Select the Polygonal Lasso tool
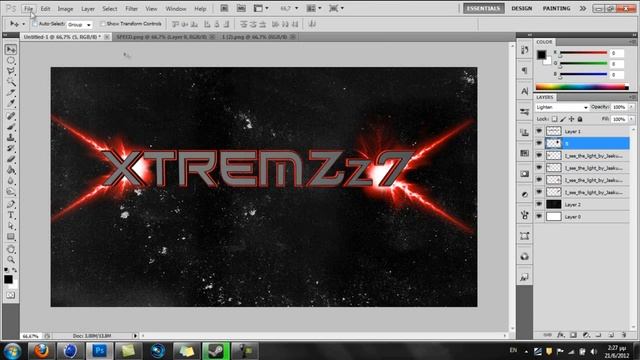 (x=11, y=71)
